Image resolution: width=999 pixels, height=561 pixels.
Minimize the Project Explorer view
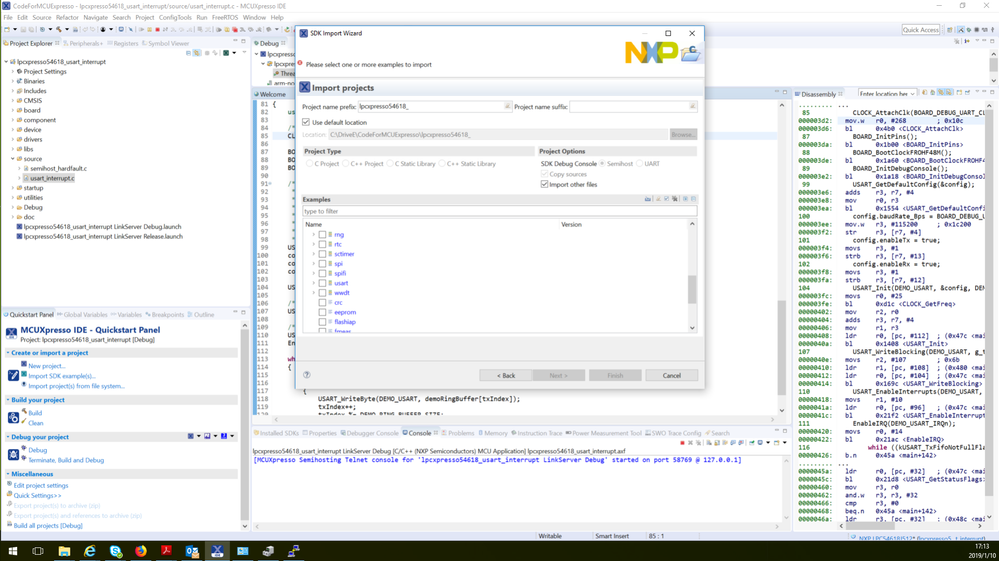coord(235,41)
